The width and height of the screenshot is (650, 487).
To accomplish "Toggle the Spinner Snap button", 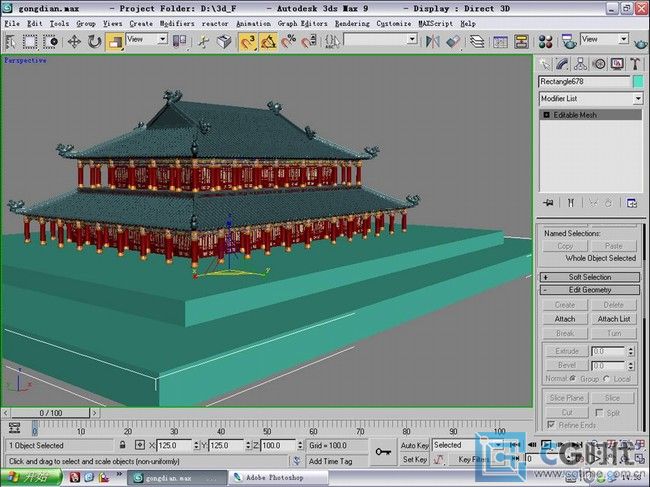I will click(309, 41).
